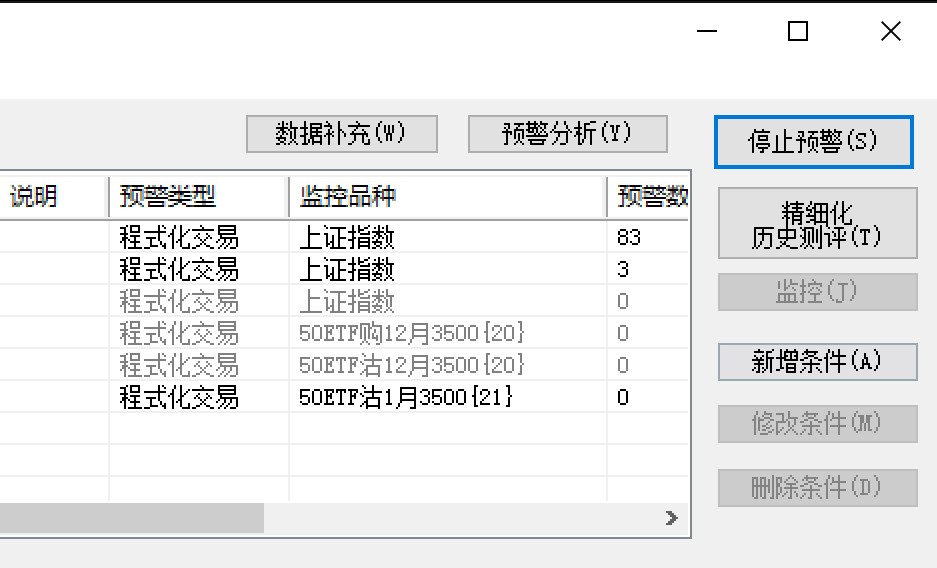Sort by 预警类型 column header
The height and width of the screenshot is (568, 937).
tap(198, 197)
